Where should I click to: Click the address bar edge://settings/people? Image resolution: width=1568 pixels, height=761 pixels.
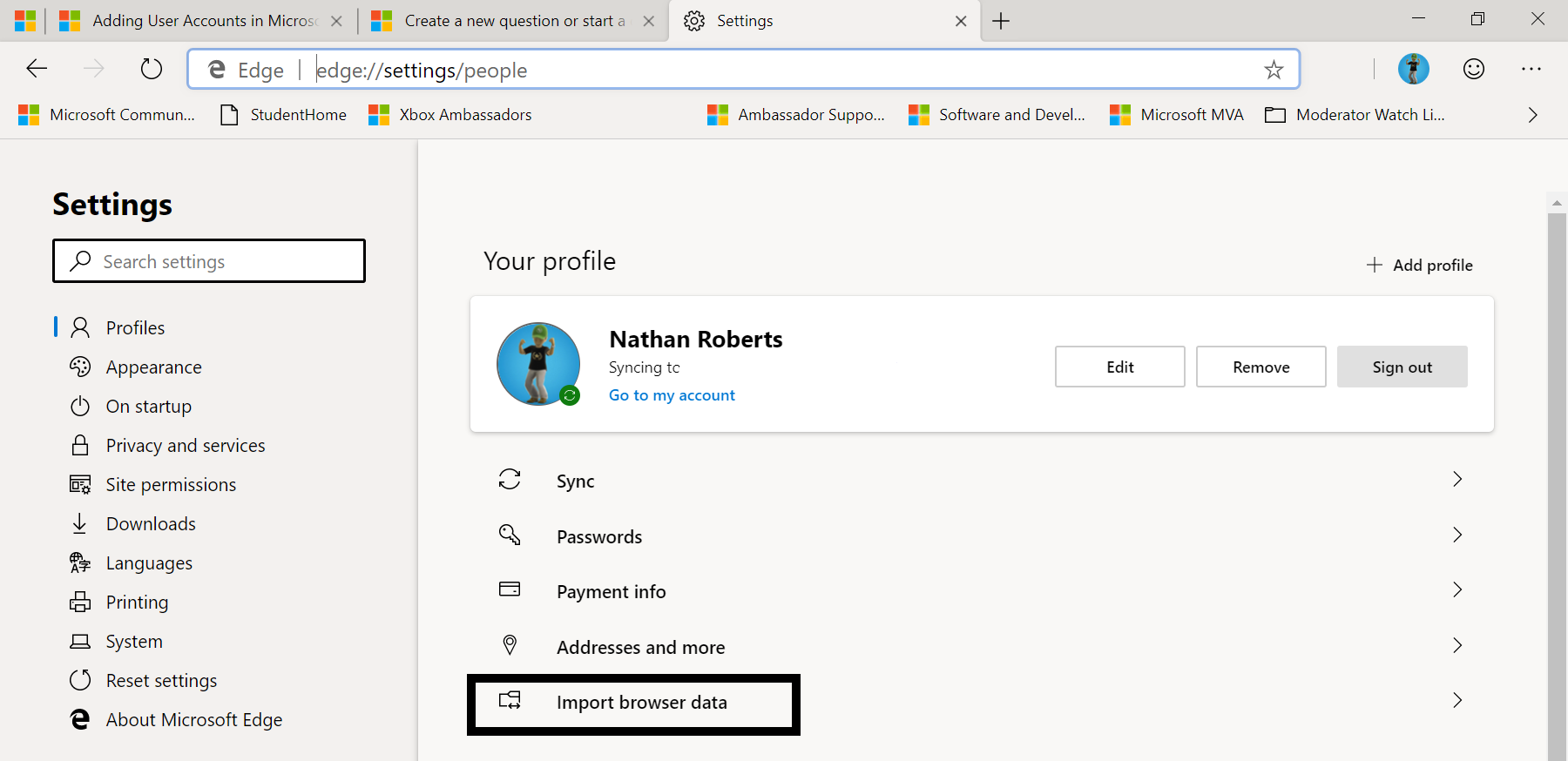click(x=745, y=70)
